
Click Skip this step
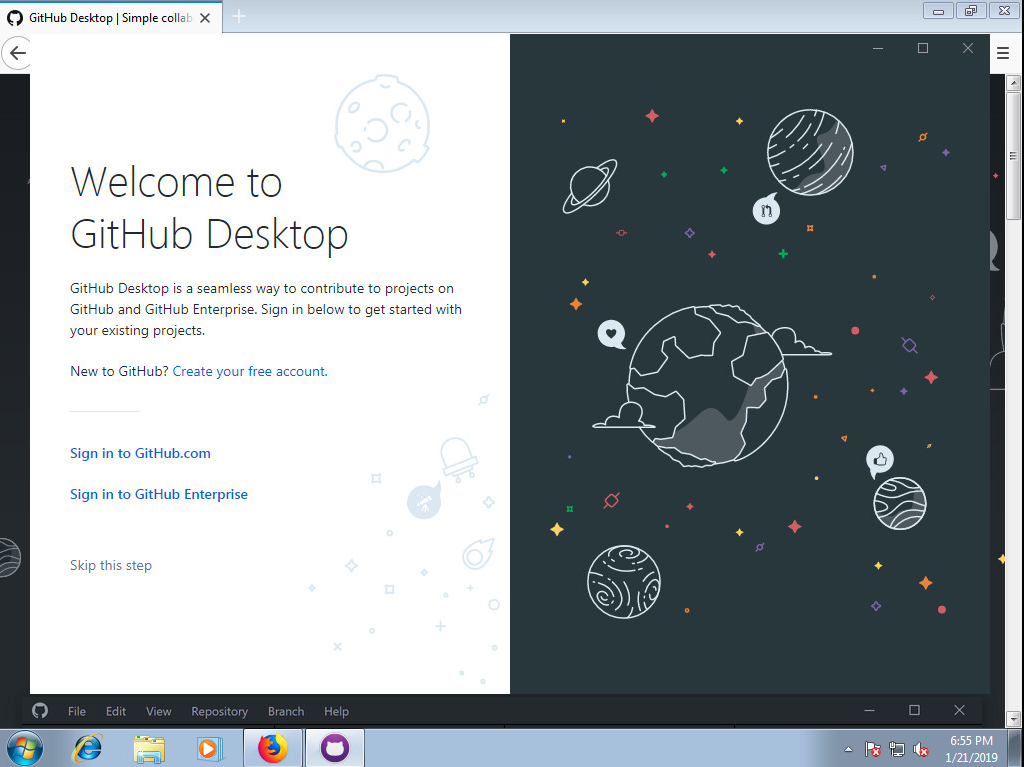pos(111,565)
